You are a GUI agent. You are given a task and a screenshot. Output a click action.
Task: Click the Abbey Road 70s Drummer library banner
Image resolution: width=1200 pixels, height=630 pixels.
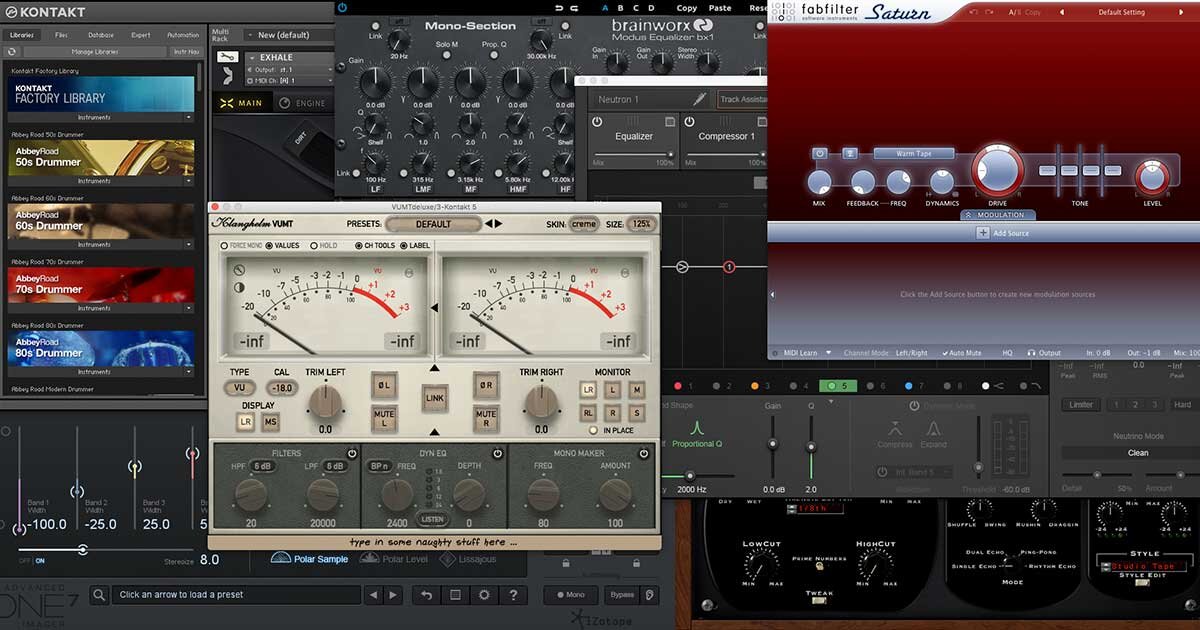(102, 285)
